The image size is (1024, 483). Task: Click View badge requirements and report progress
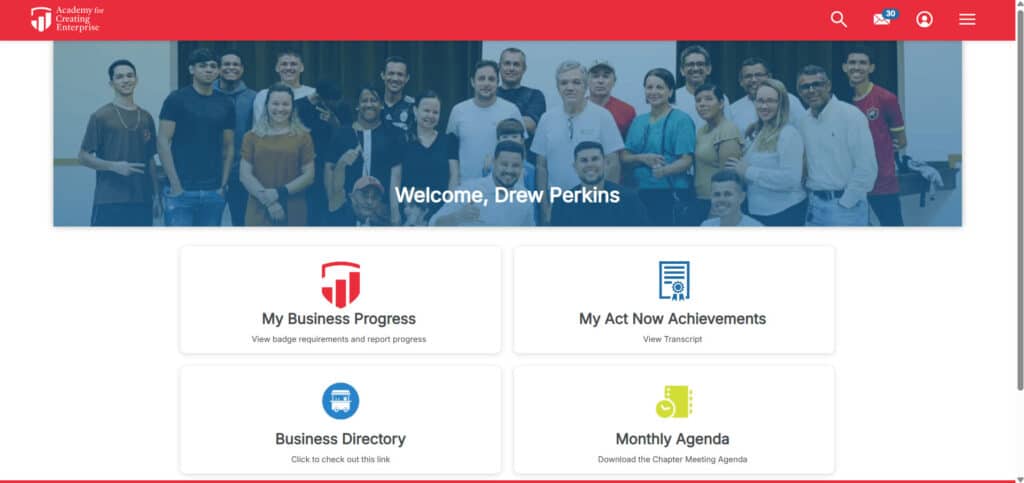coord(339,339)
